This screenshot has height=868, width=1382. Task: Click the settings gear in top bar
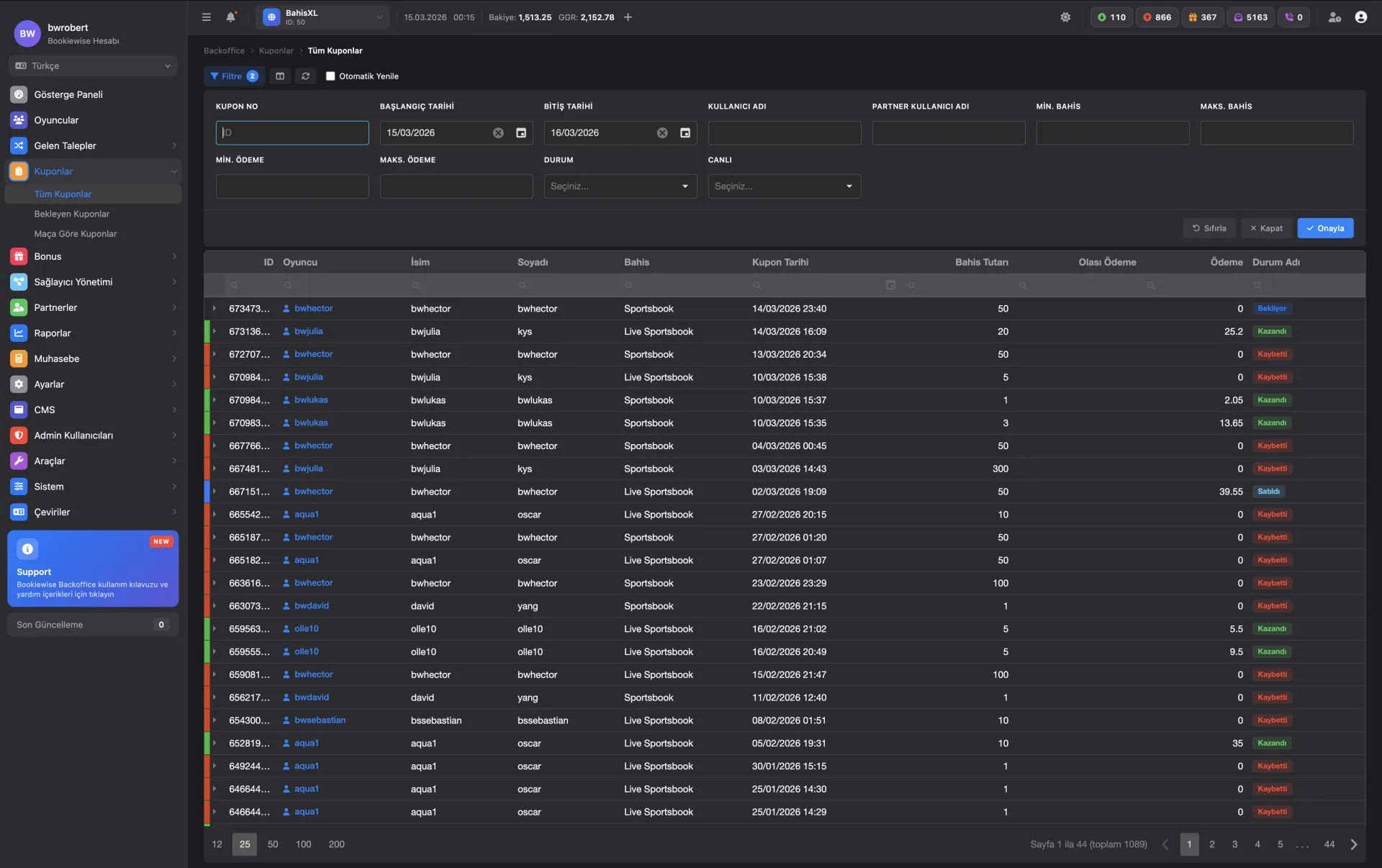(x=1065, y=17)
